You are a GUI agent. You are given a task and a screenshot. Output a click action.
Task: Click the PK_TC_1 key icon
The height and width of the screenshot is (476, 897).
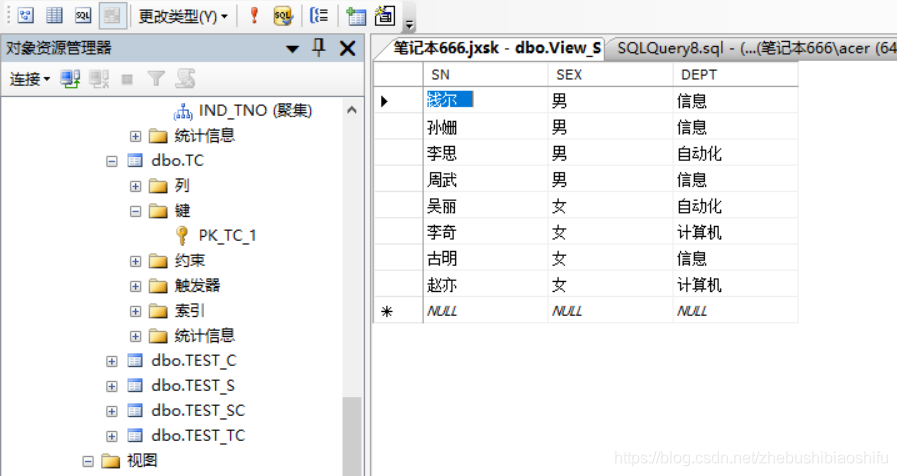[182, 235]
